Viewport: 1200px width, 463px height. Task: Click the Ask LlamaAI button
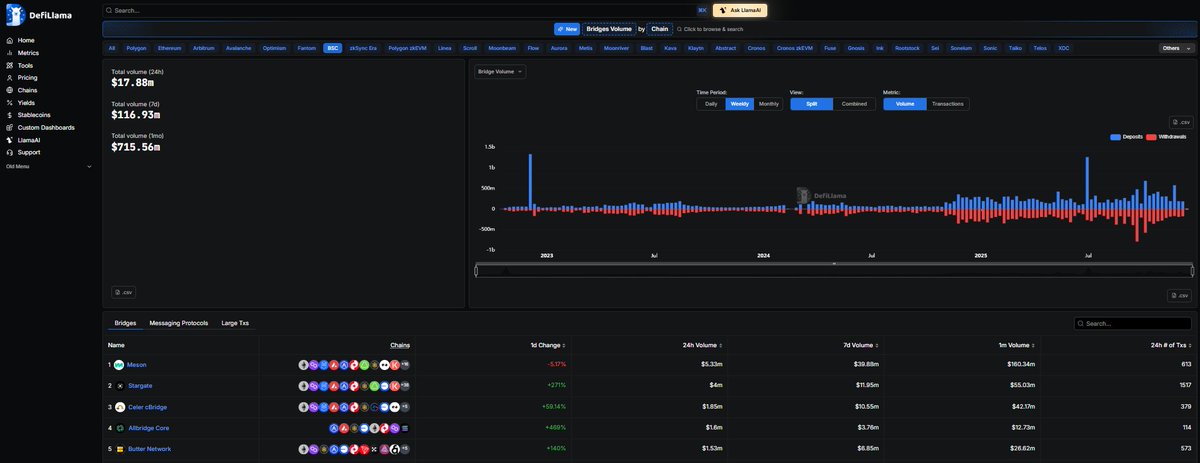point(740,10)
